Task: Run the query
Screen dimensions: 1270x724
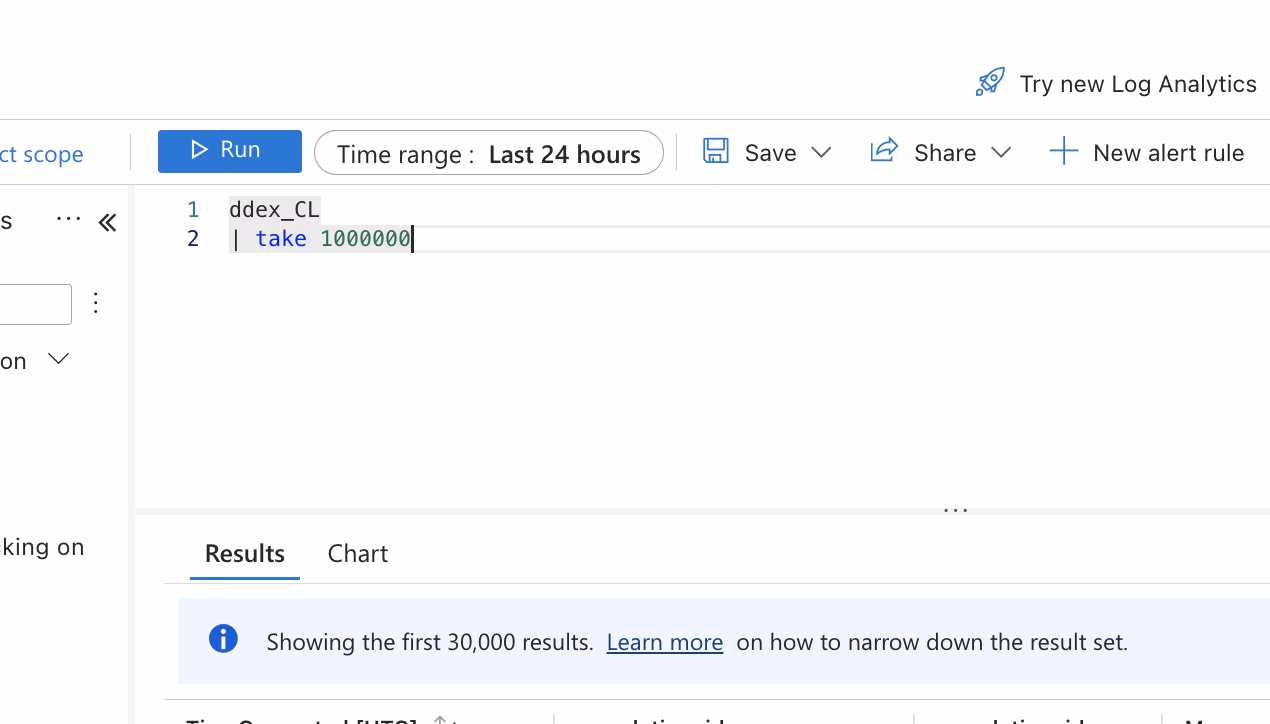Action: 229,151
